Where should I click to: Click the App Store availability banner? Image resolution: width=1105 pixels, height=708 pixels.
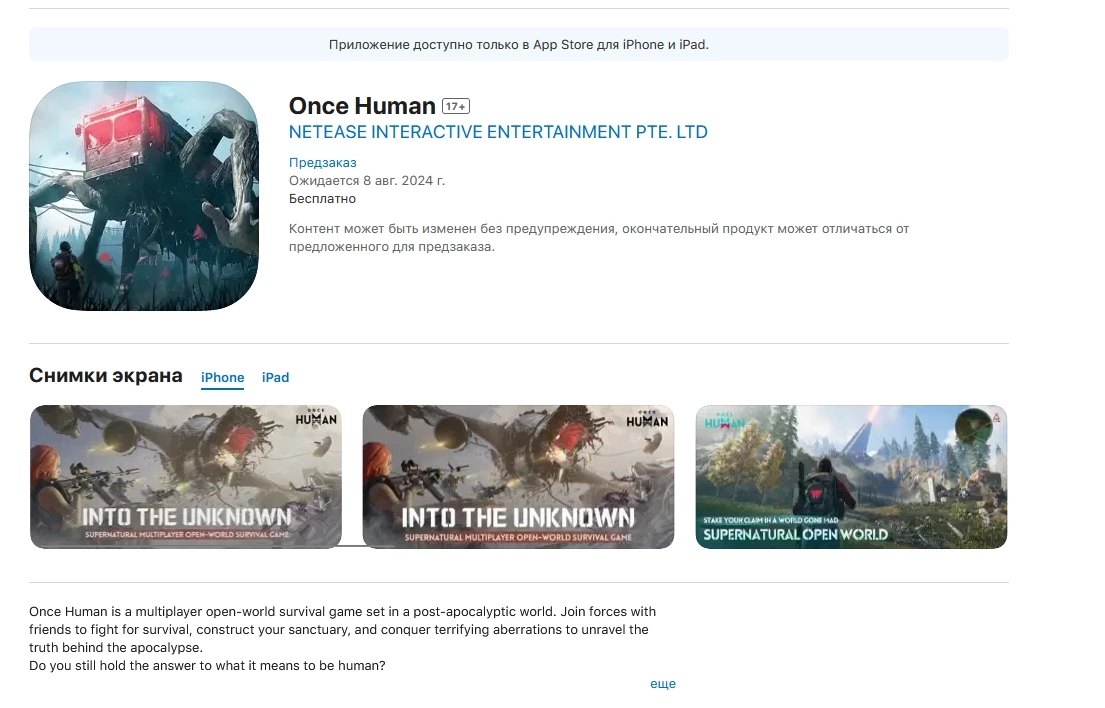click(519, 44)
